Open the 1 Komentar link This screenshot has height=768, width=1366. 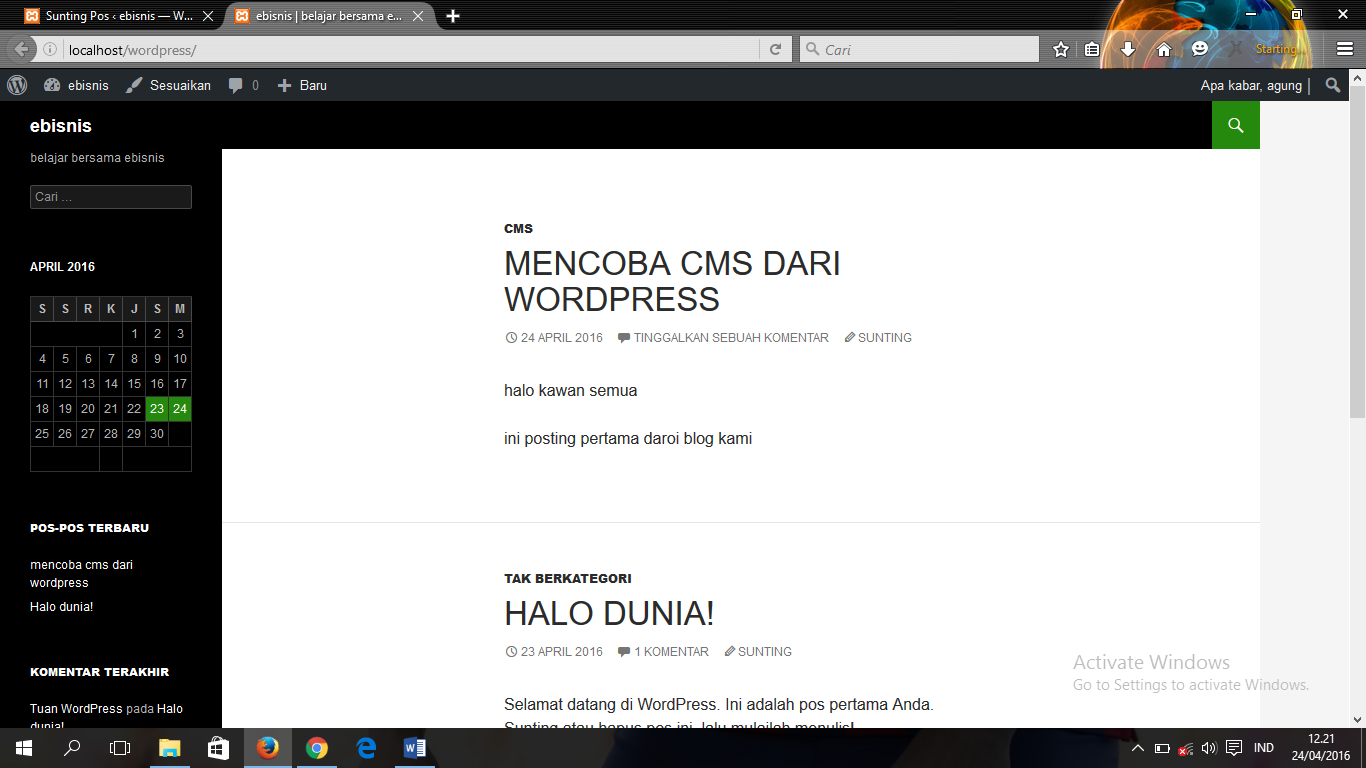point(663,652)
